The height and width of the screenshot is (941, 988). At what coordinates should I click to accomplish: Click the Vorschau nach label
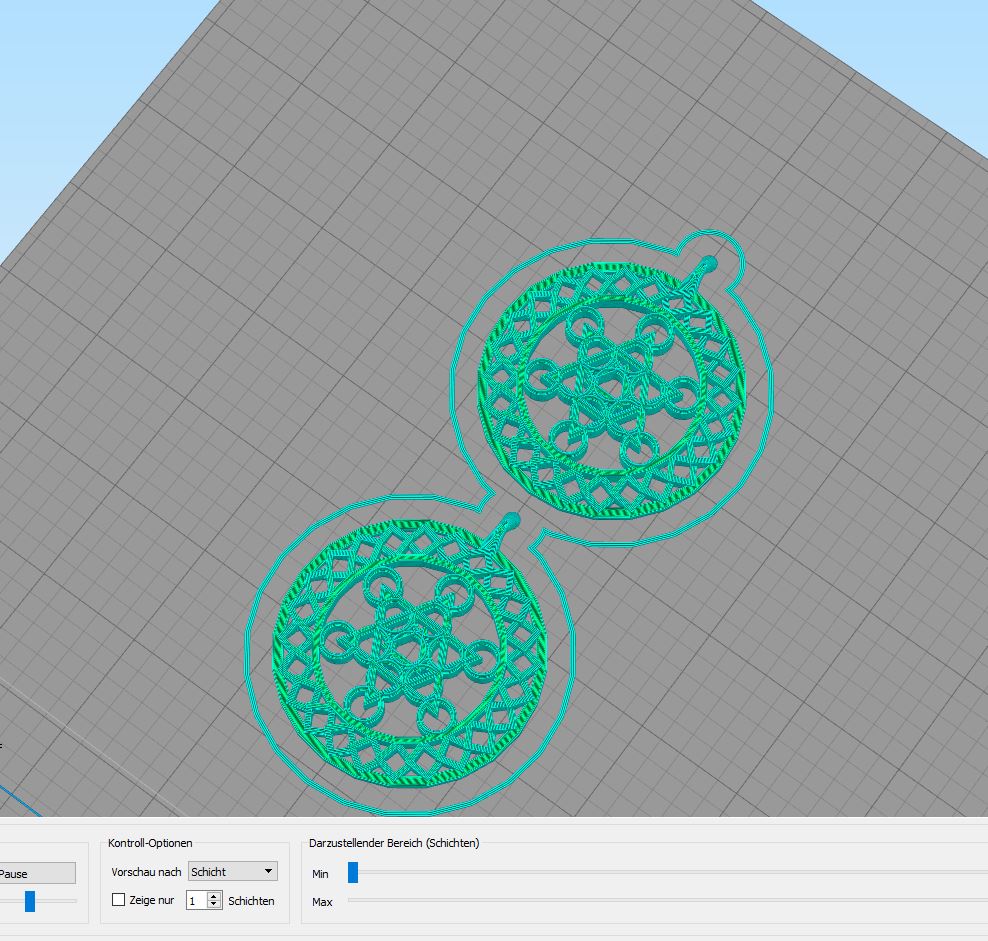(146, 872)
